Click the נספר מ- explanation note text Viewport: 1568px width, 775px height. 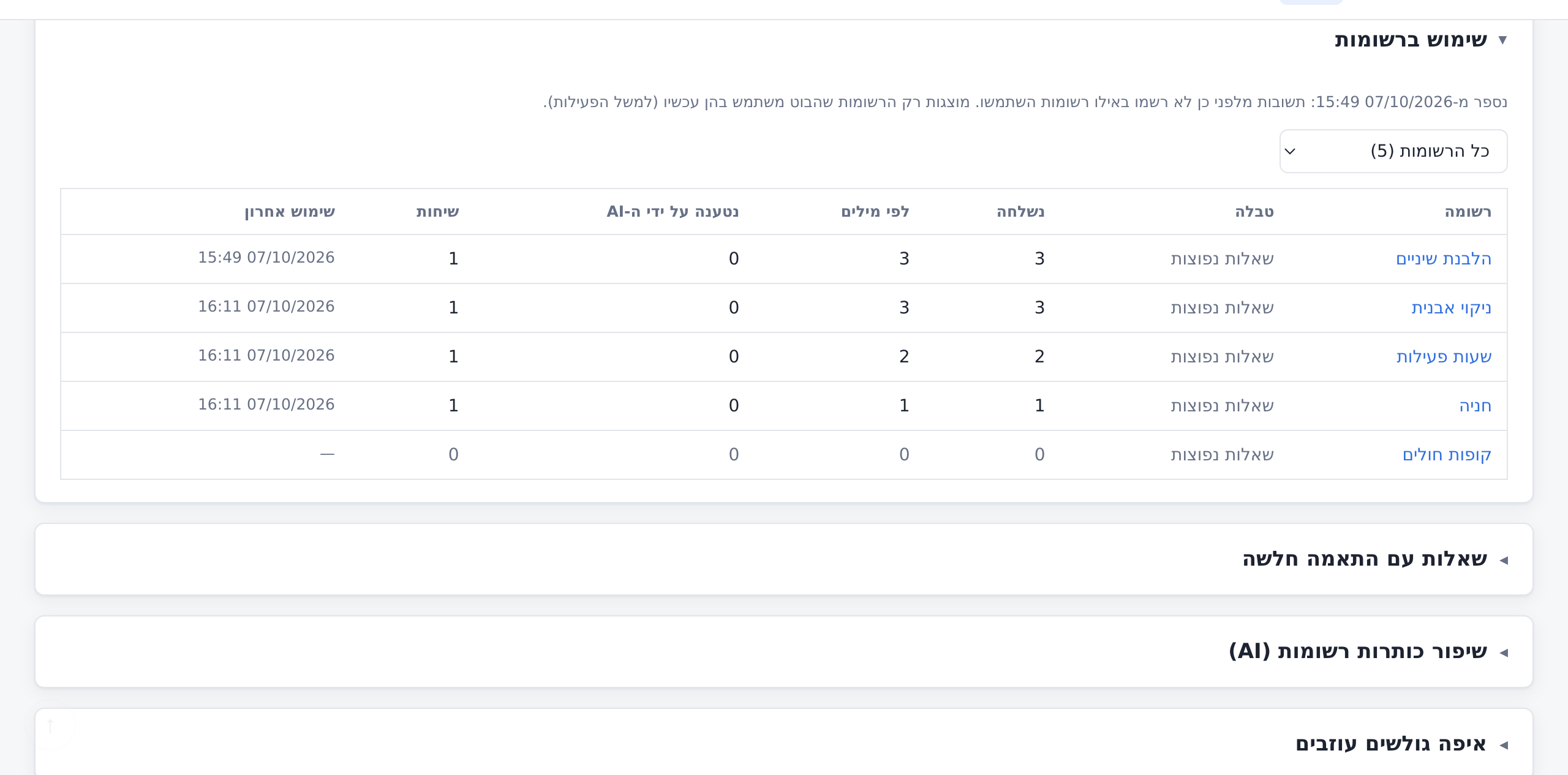point(1025,102)
